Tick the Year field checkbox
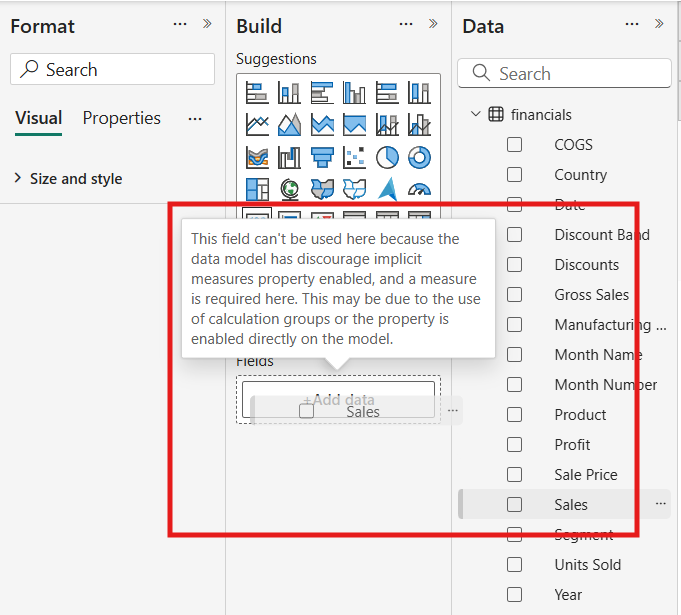Viewport: 681px width, 615px height. tap(514, 594)
